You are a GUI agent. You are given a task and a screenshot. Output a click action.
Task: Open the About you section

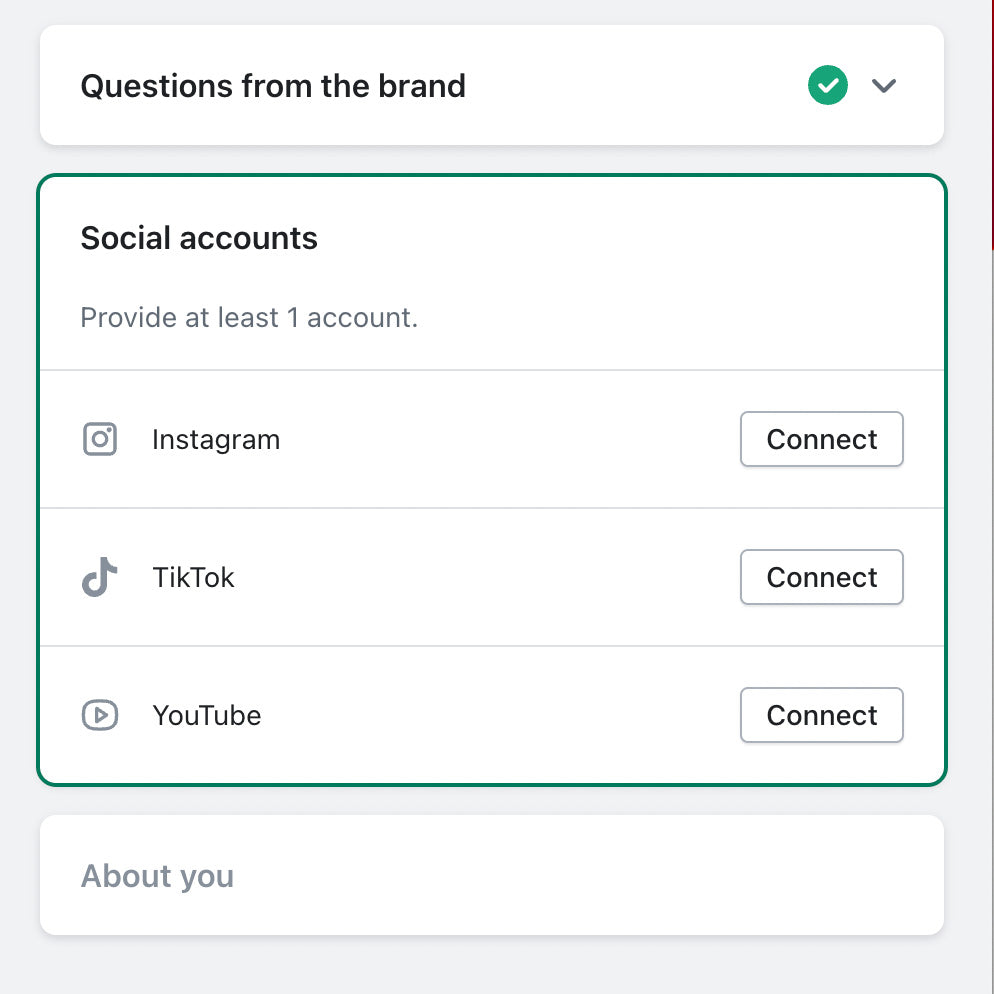pyautogui.click(x=157, y=876)
